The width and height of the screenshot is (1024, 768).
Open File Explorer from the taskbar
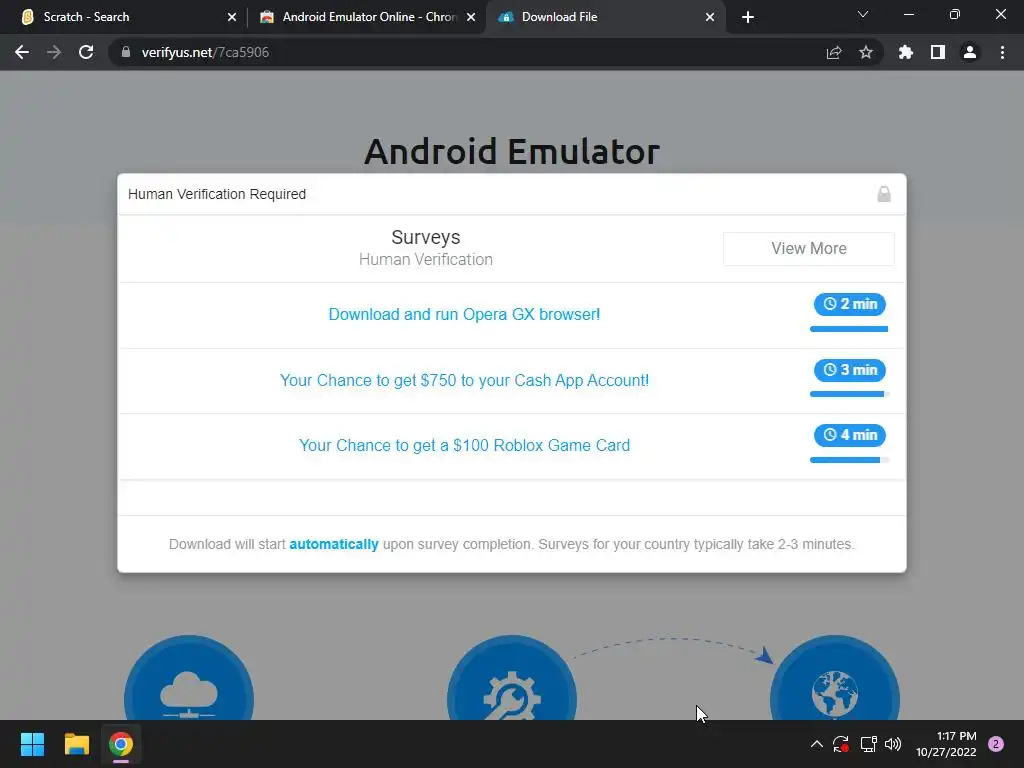coord(76,744)
